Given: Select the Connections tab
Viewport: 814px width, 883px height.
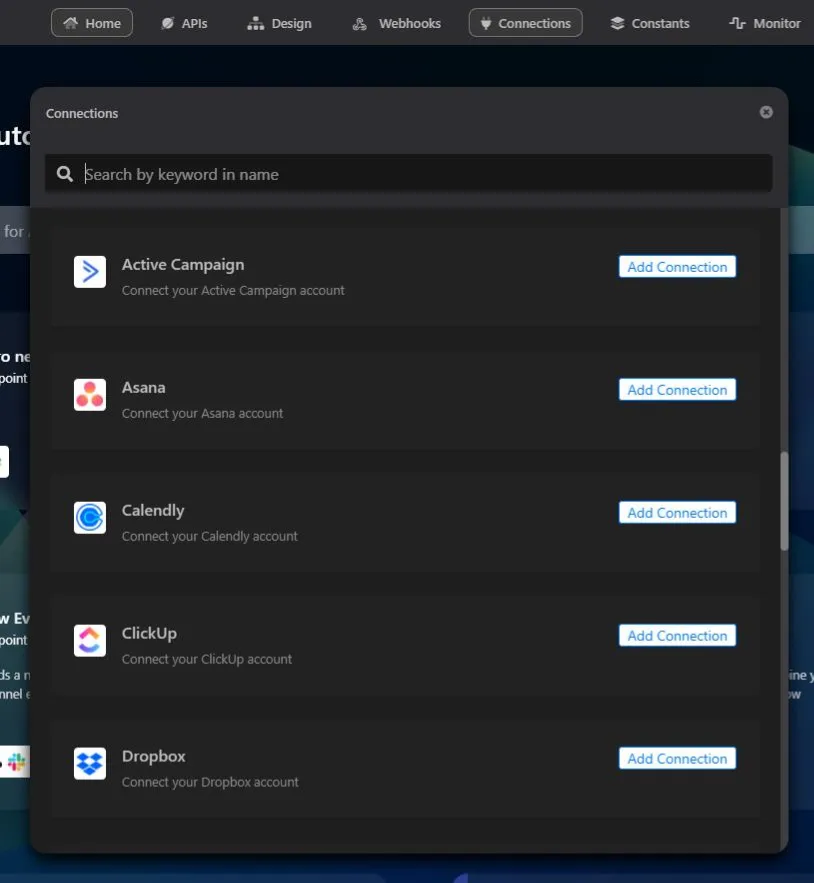Looking at the screenshot, I should point(526,23).
